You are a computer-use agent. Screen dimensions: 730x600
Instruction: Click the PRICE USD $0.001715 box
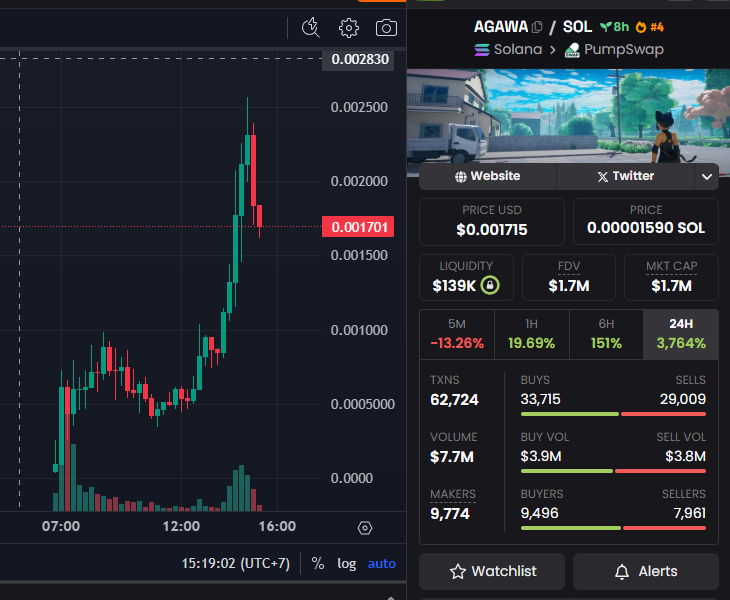pyautogui.click(x=492, y=222)
